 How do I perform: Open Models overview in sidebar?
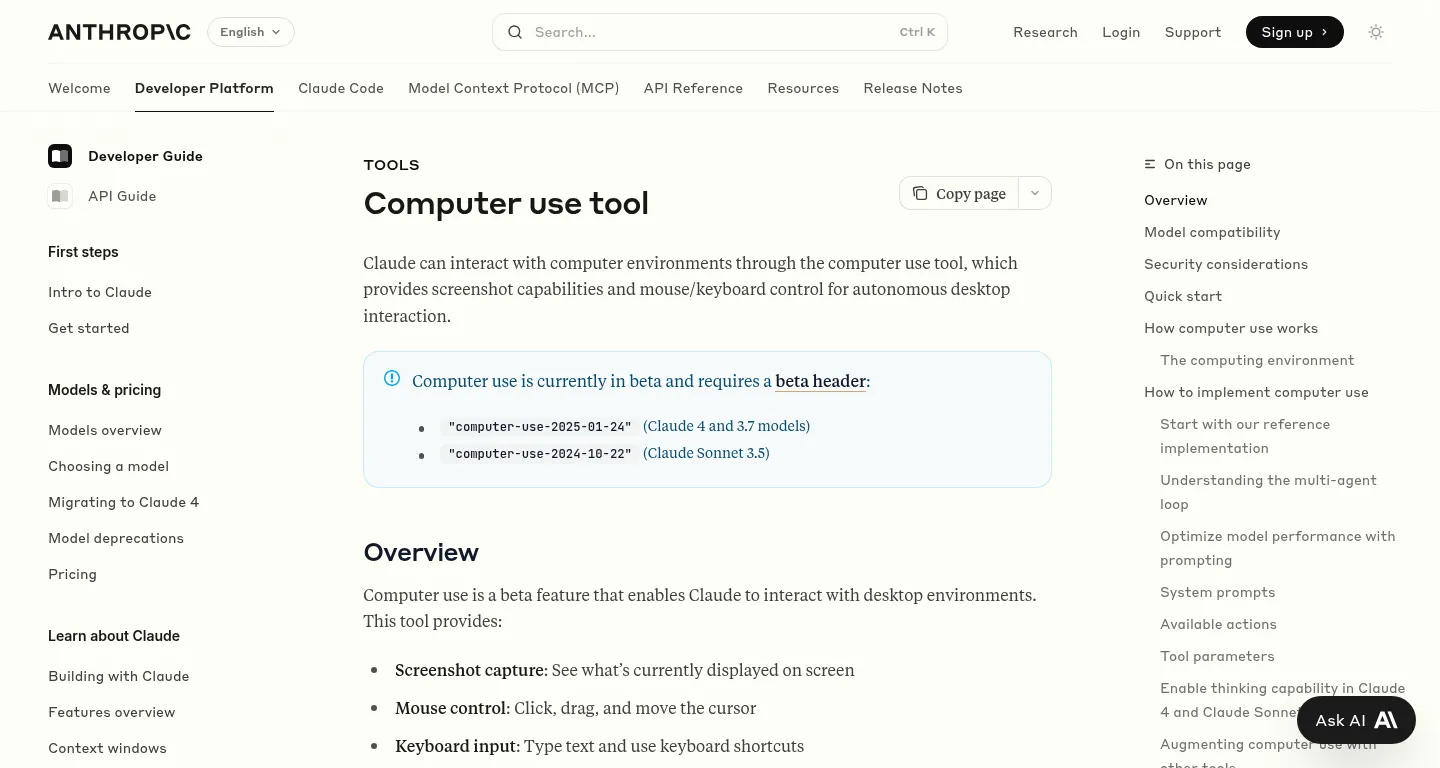pos(105,430)
